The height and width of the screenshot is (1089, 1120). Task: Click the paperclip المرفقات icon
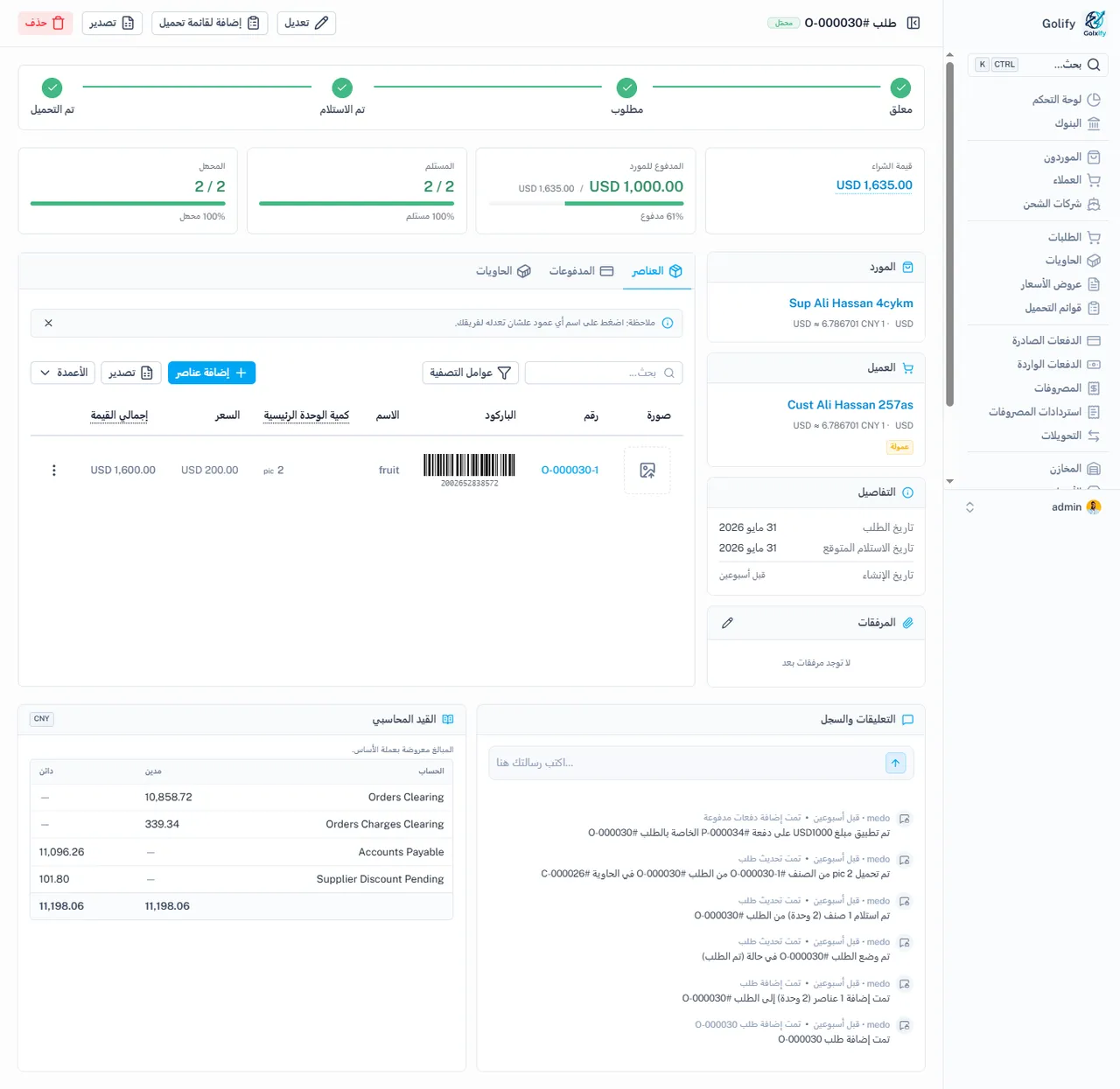coord(907,623)
